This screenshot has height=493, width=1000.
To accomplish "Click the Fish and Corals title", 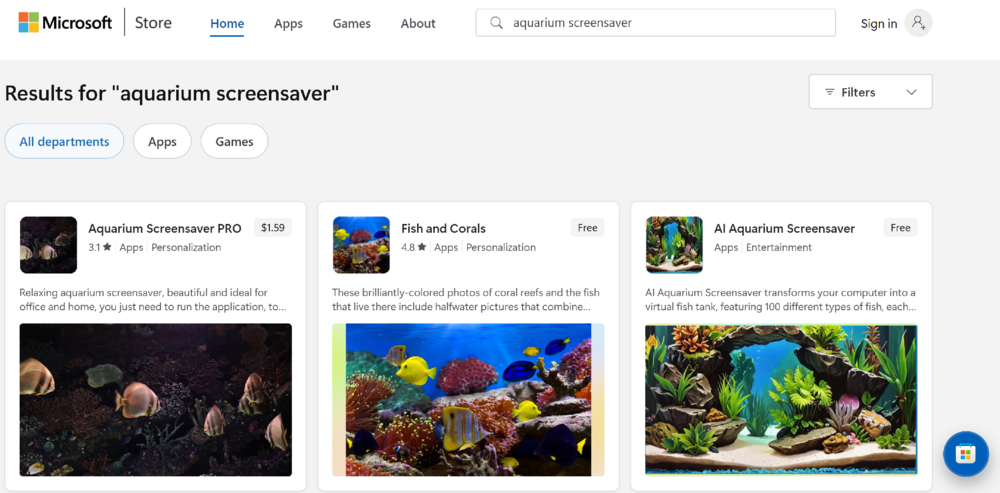I will click(443, 228).
